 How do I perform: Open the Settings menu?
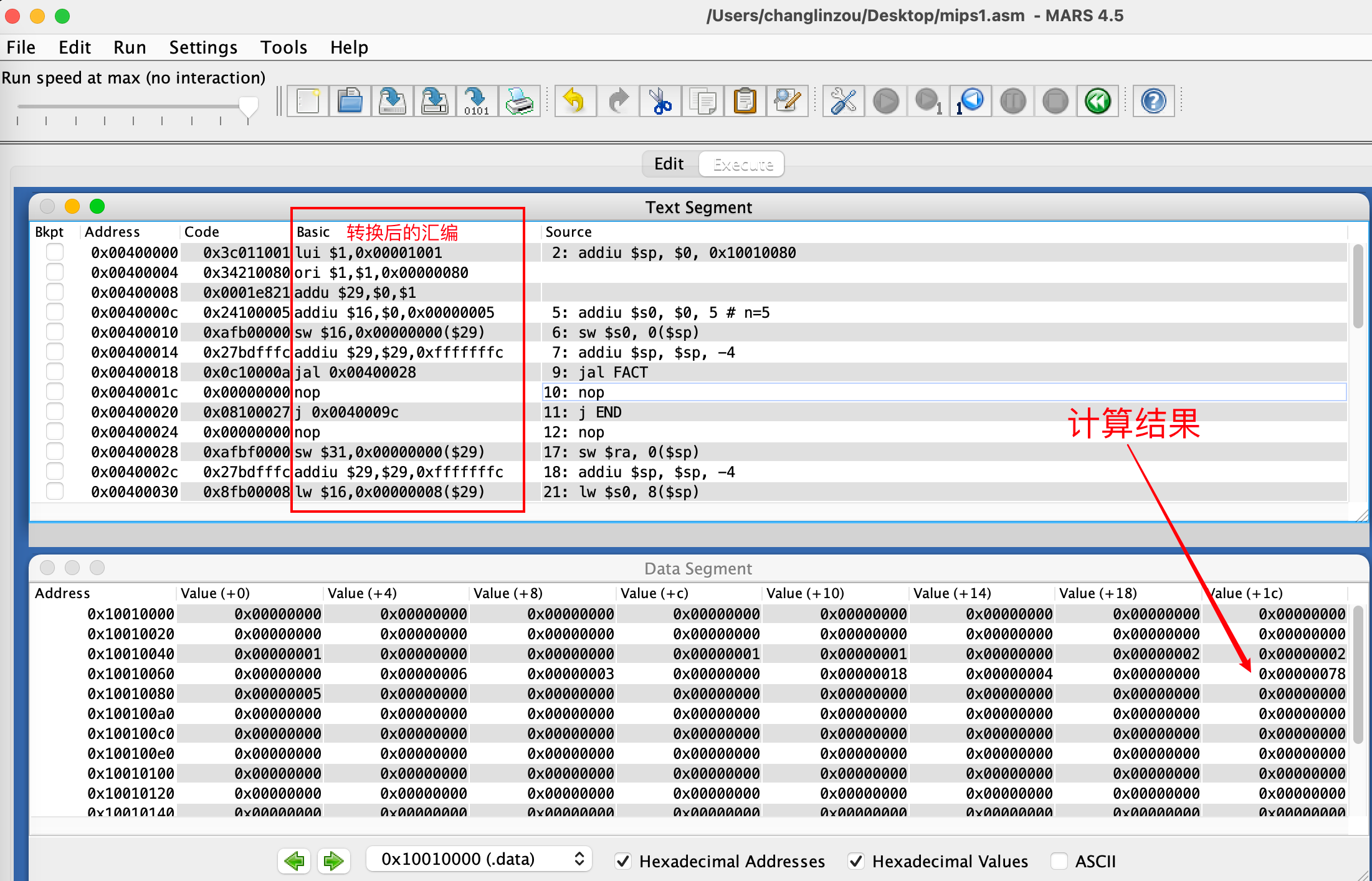(203, 47)
